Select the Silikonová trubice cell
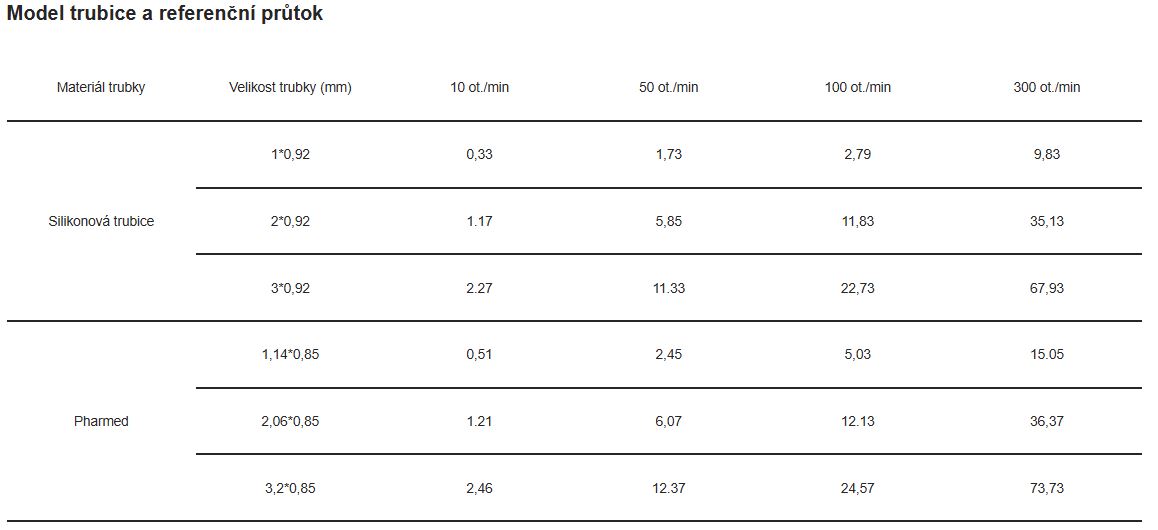1158x530 pixels. (101, 221)
